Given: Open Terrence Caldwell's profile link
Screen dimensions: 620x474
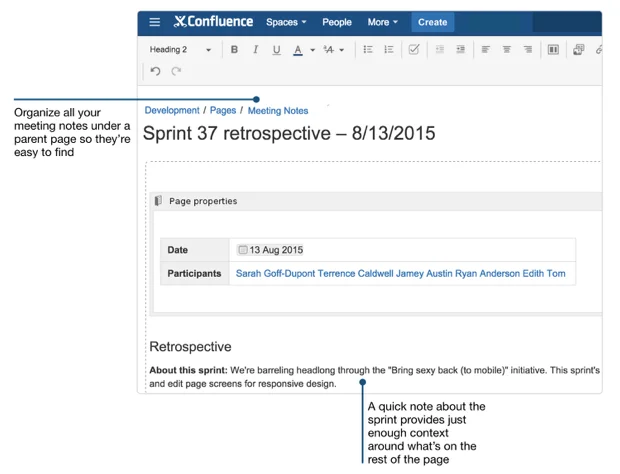Looking at the screenshot, I should (x=356, y=274).
